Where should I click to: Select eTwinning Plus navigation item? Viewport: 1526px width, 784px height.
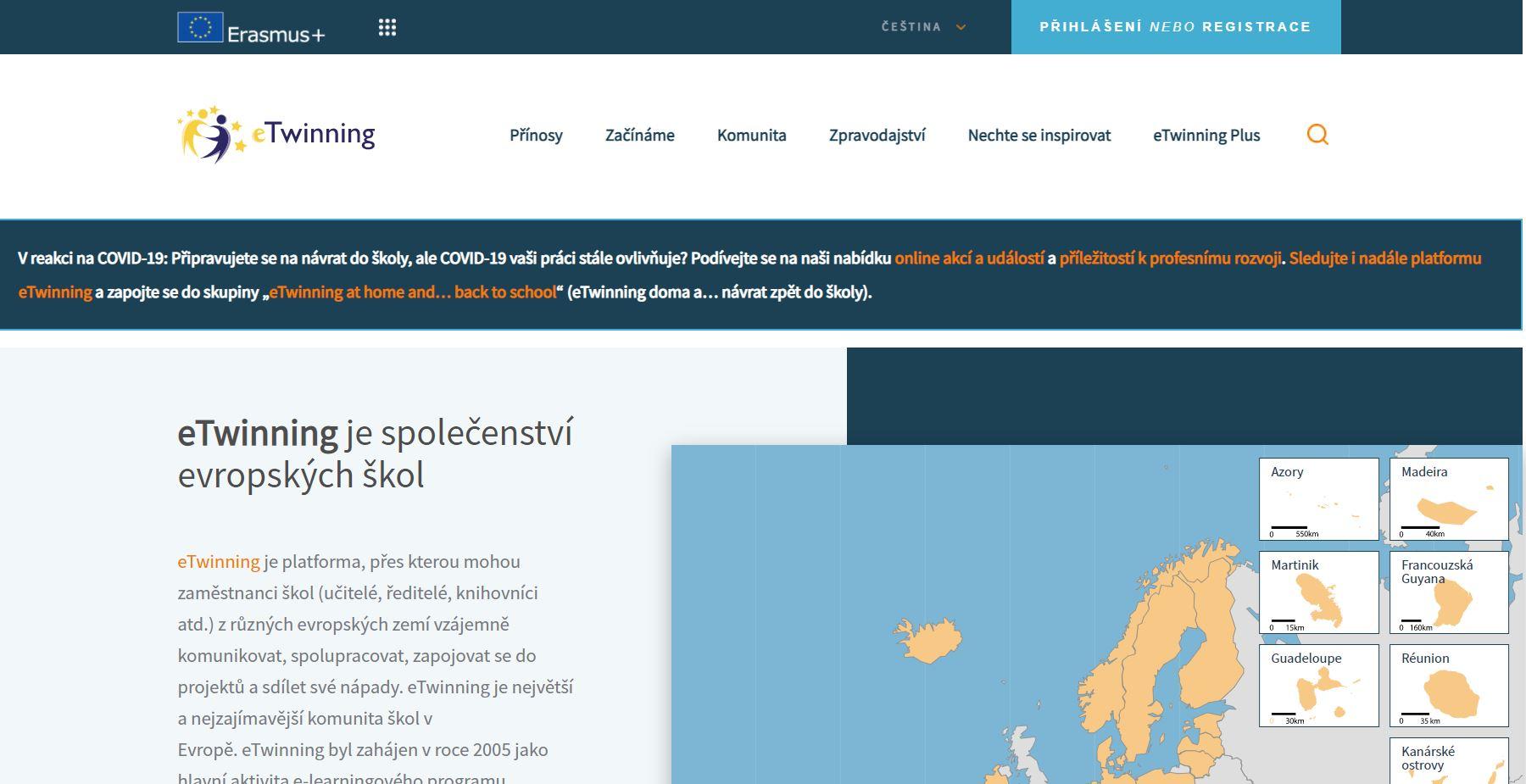coord(1206,136)
